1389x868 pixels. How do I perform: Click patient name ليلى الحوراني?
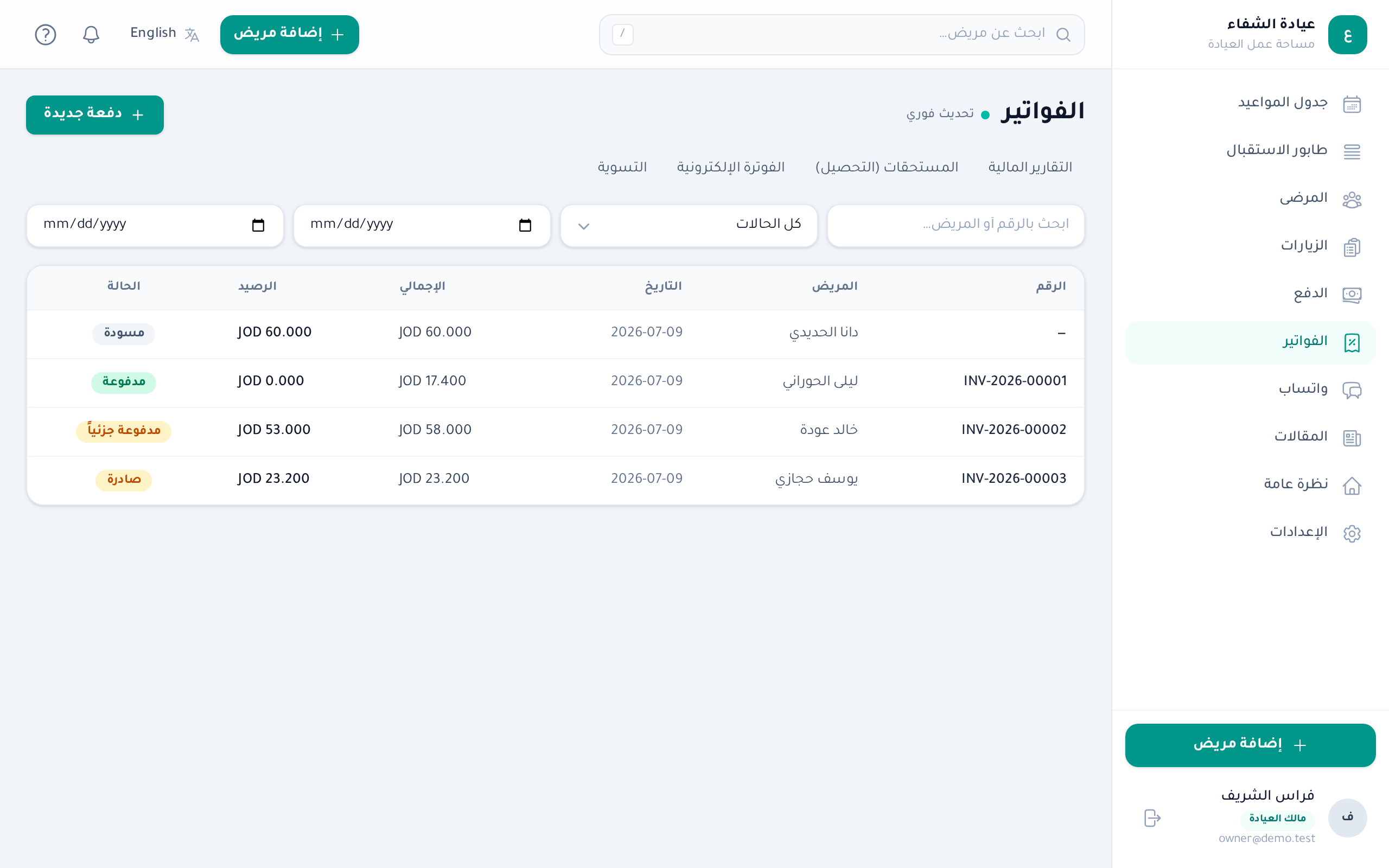pyautogui.click(x=820, y=382)
